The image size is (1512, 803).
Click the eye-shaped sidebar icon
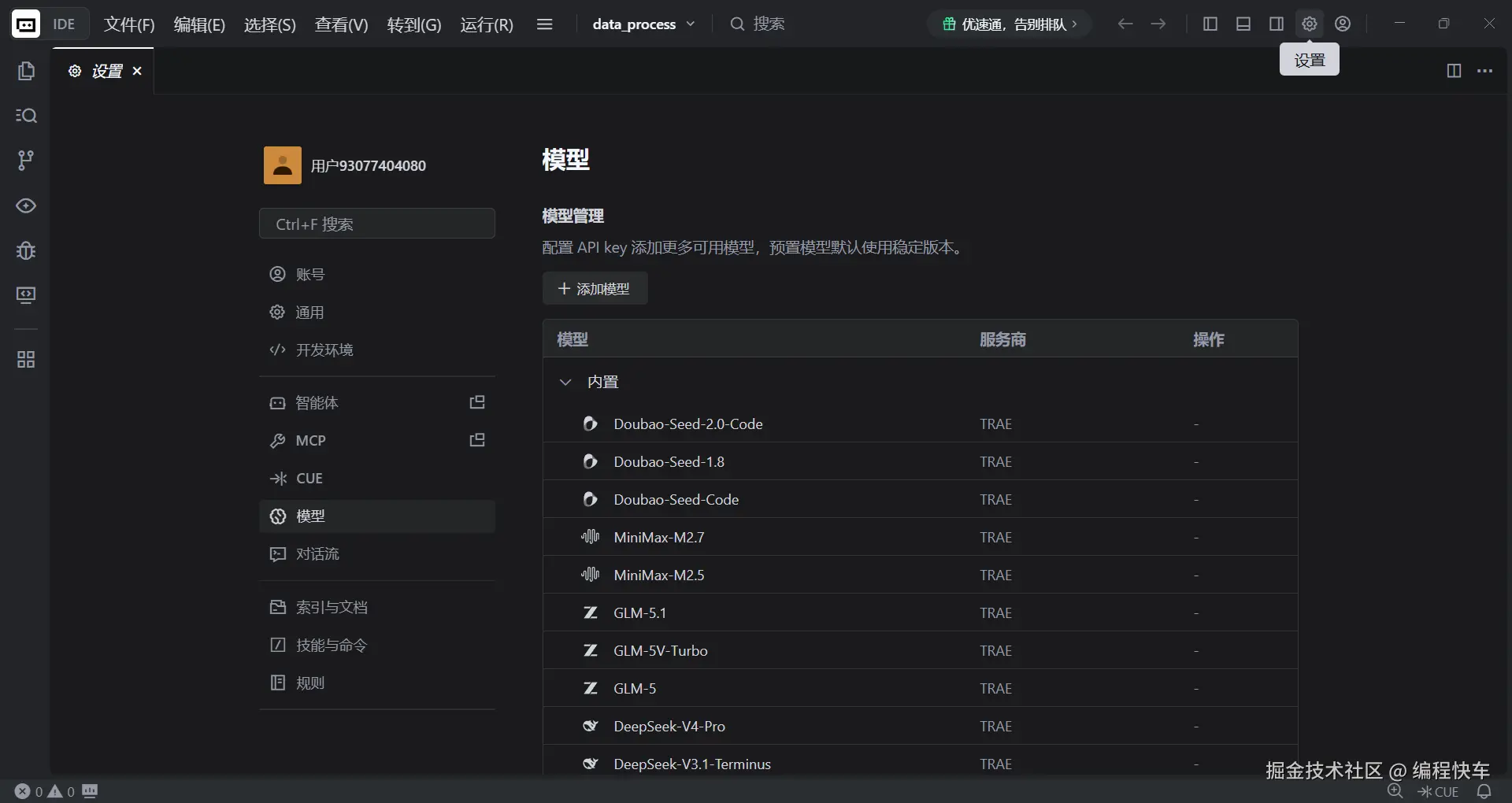26,205
